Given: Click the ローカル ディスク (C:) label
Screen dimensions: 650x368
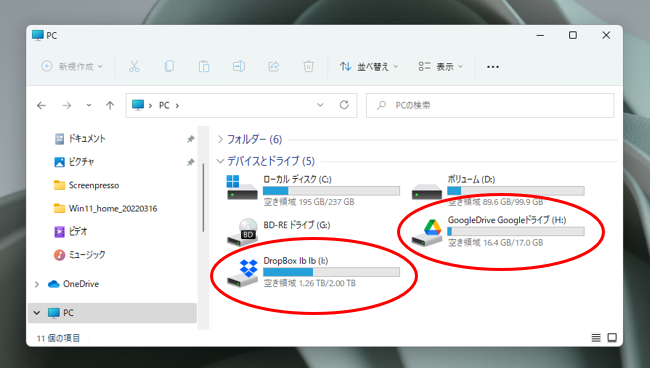Looking at the screenshot, I should pos(297,179).
